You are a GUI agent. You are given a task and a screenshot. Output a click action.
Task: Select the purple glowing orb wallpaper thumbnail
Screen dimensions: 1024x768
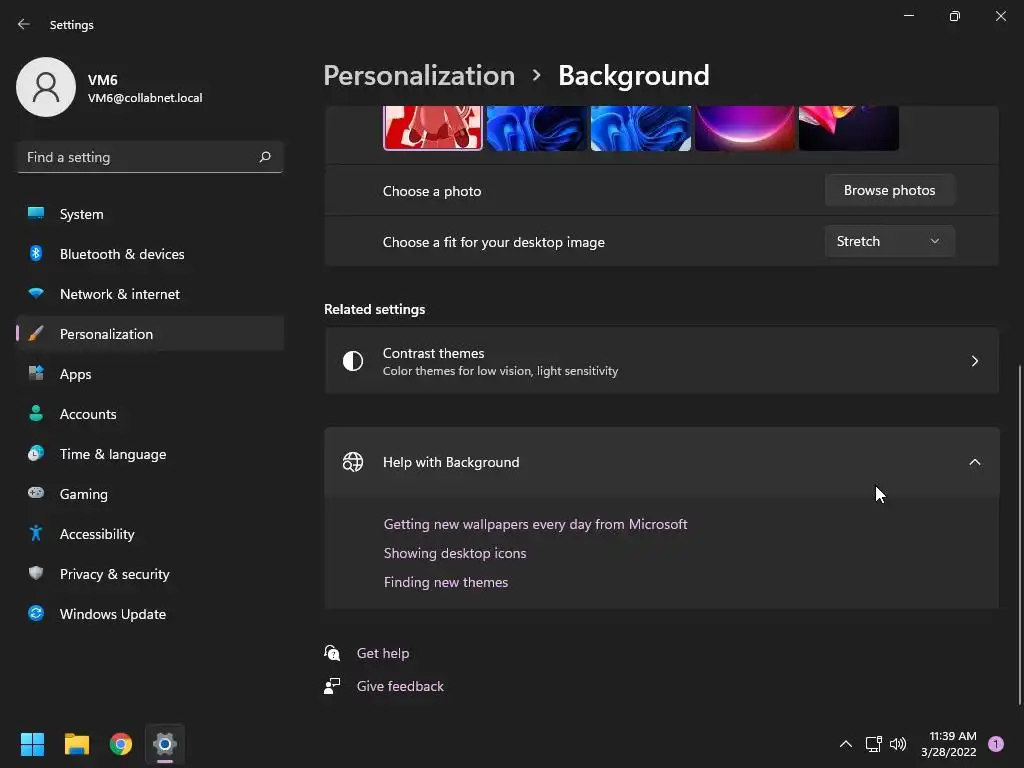(745, 129)
